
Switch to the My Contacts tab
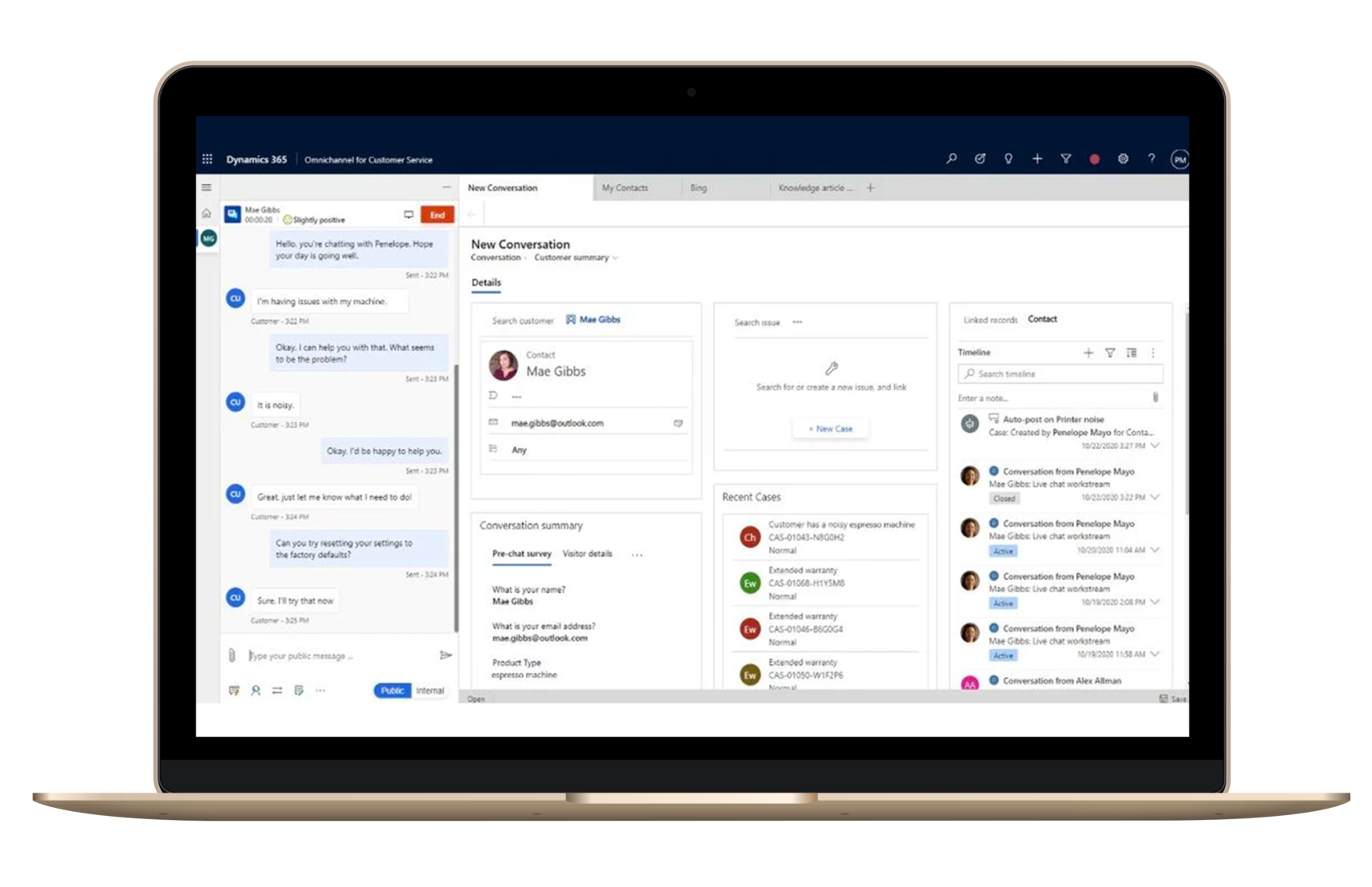[x=625, y=187]
